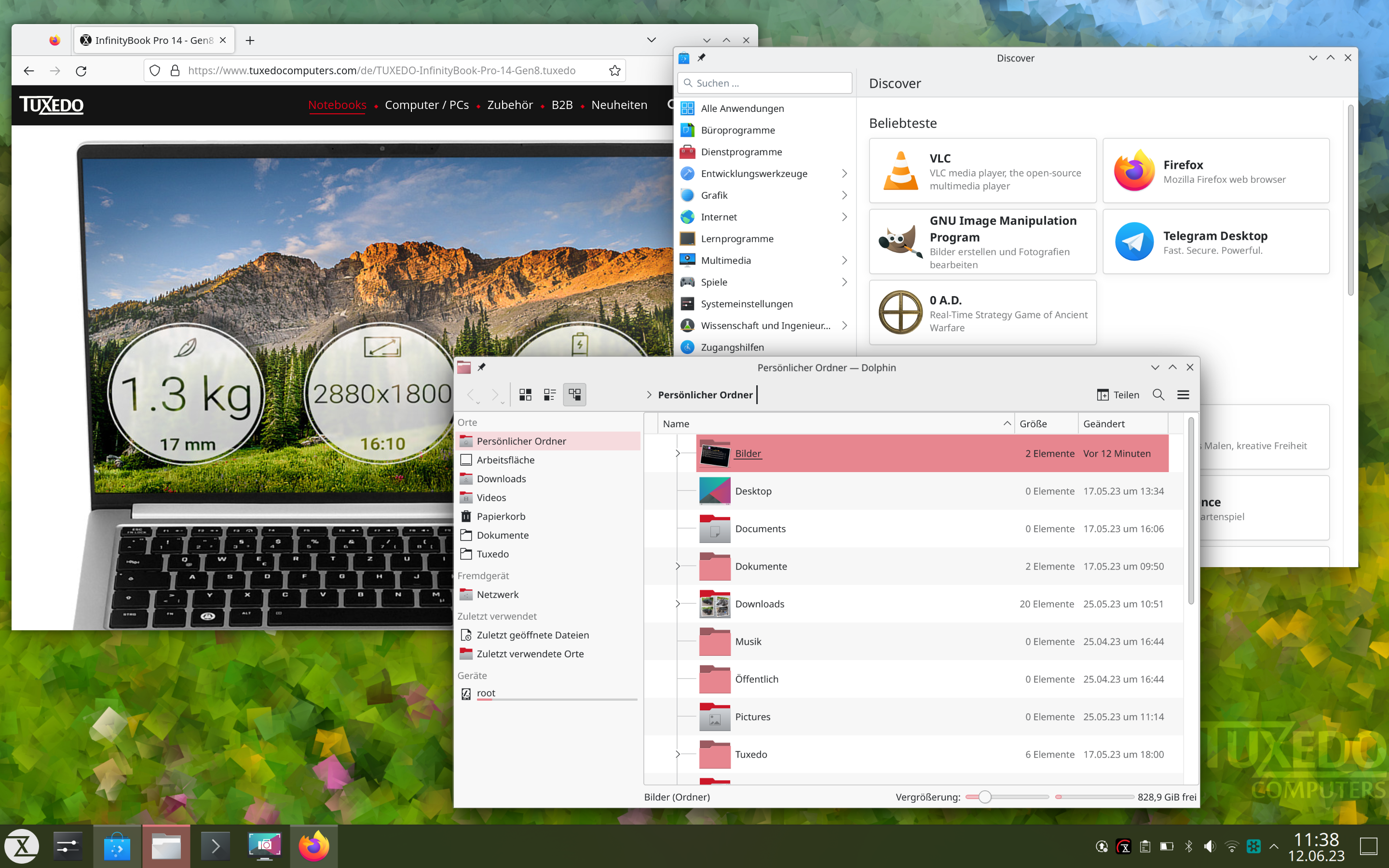The height and width of the screenshot is (868, 1389).
Task: Open Dolphin's hamburger menu
Action: tap(1184, 395)
